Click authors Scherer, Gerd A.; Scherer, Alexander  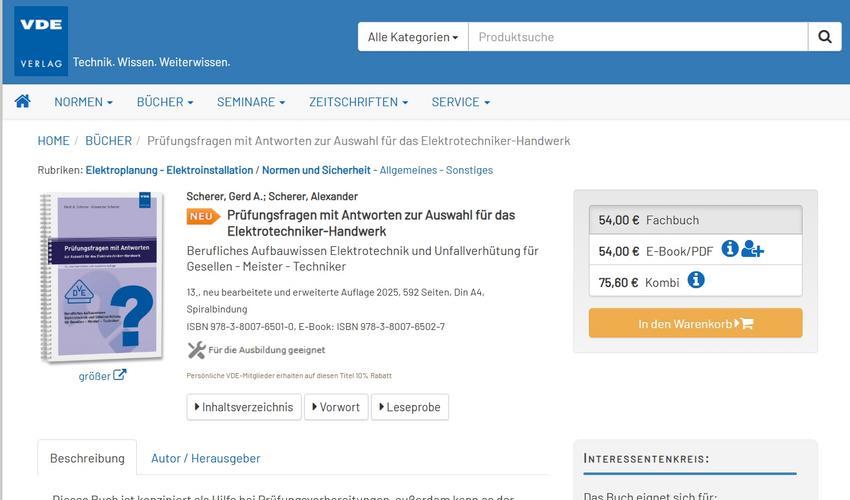click(272, 196)
